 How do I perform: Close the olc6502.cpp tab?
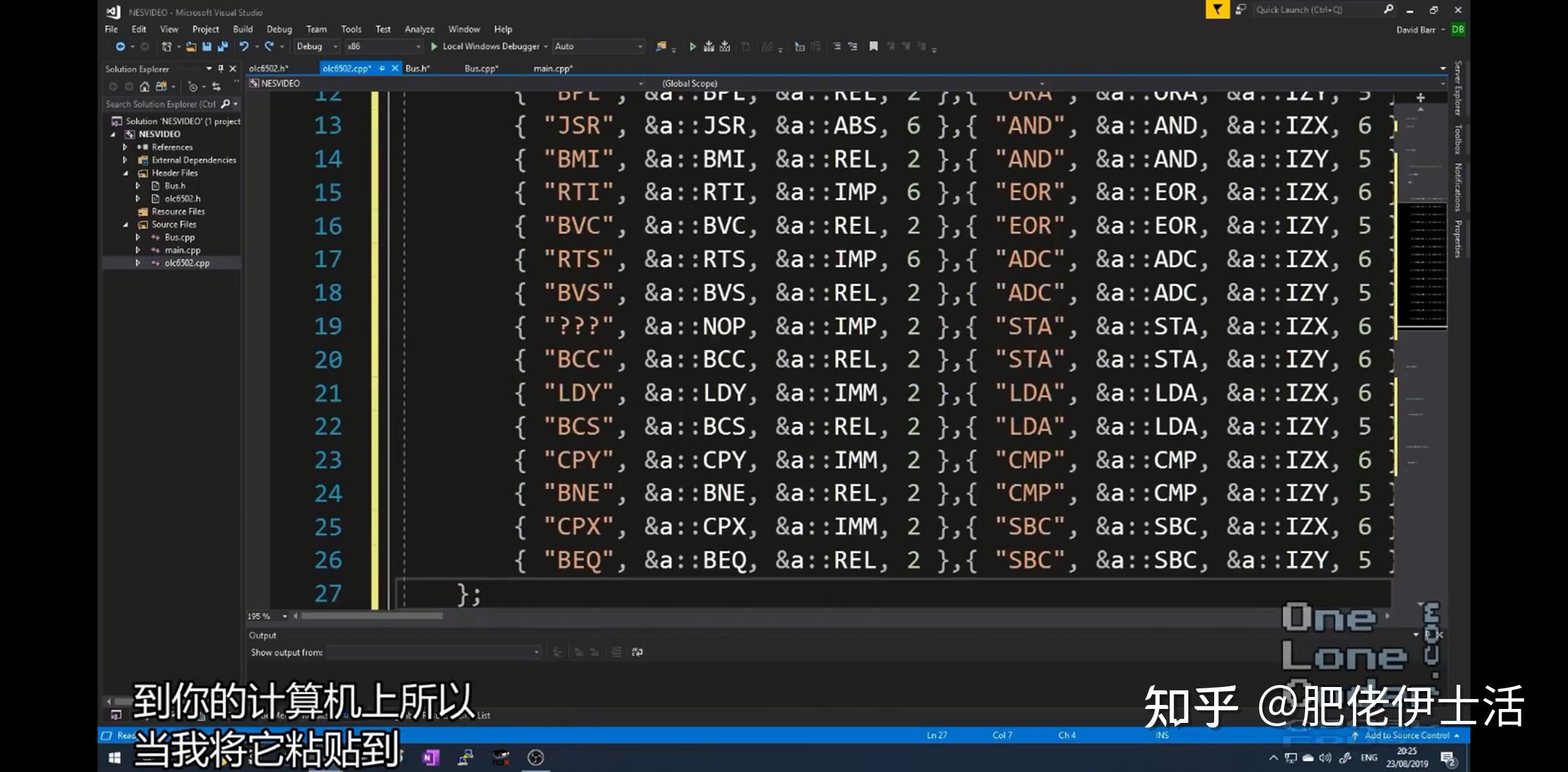tap(394, 68)
